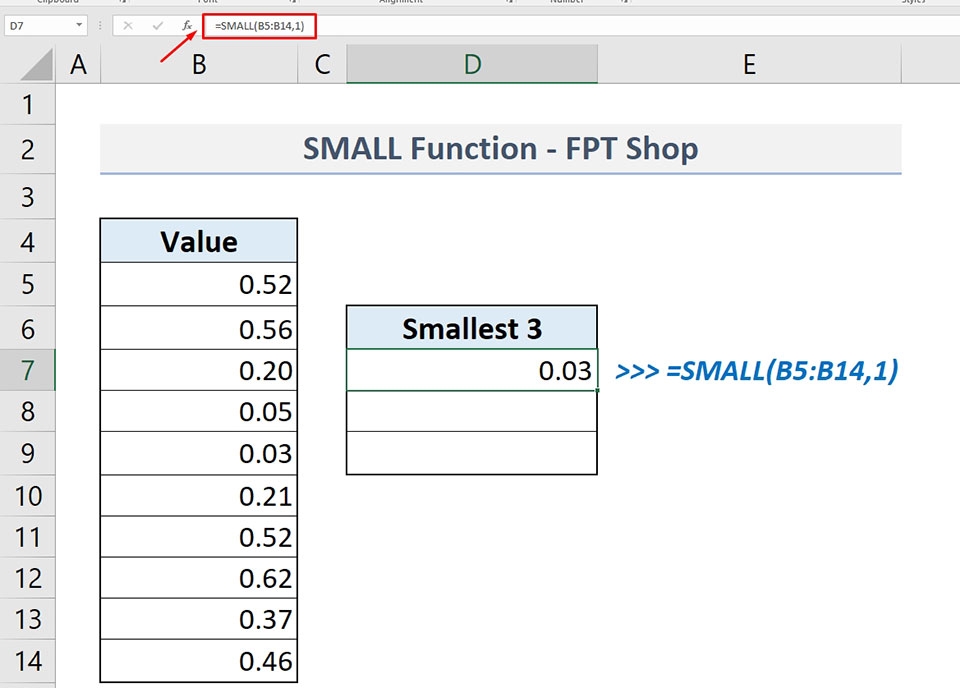Select row 14 header

(28, 661)
